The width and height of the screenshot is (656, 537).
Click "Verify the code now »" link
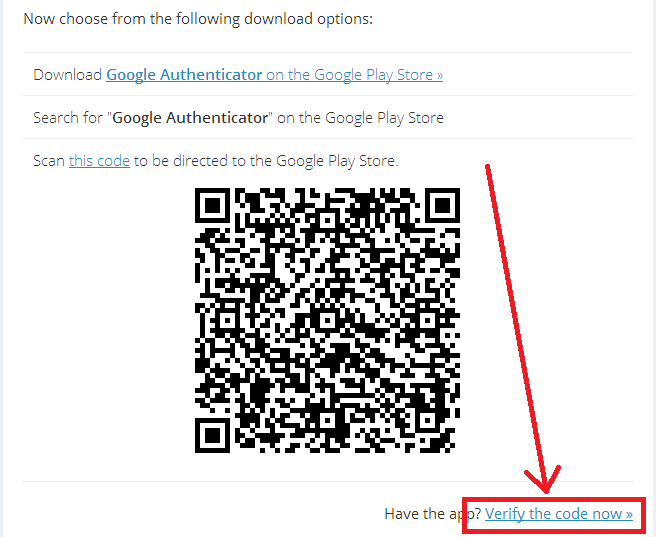(559, 514)
